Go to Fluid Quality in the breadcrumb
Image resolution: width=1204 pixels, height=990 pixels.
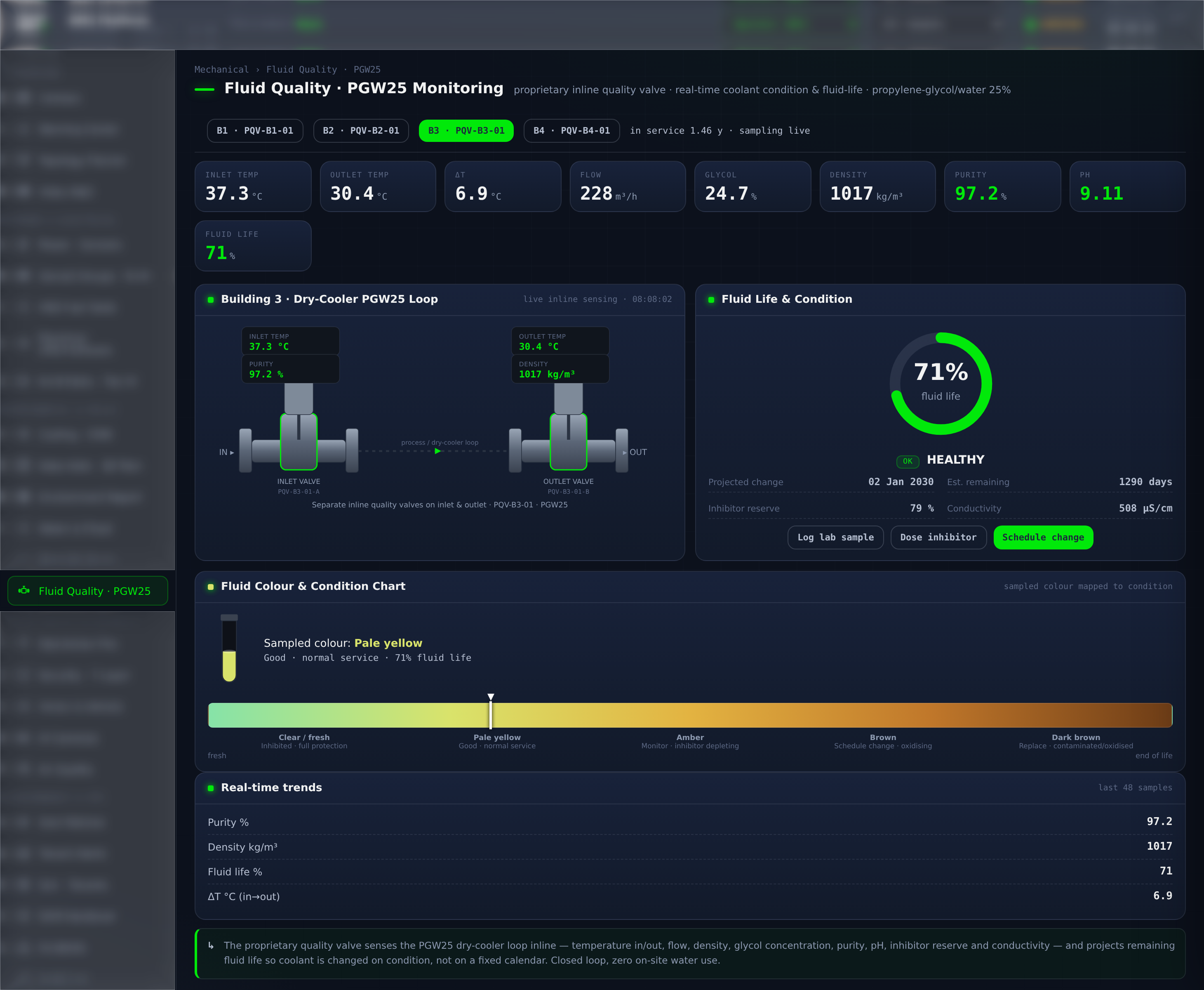[301, 70]
